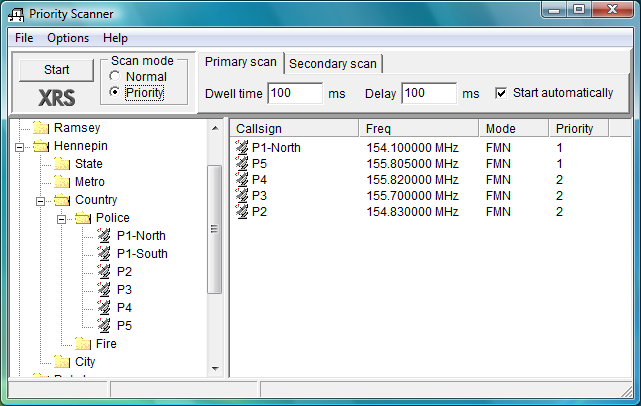Open the File menu
Viewport: 641px width, 406px height.
click(24, 38)
